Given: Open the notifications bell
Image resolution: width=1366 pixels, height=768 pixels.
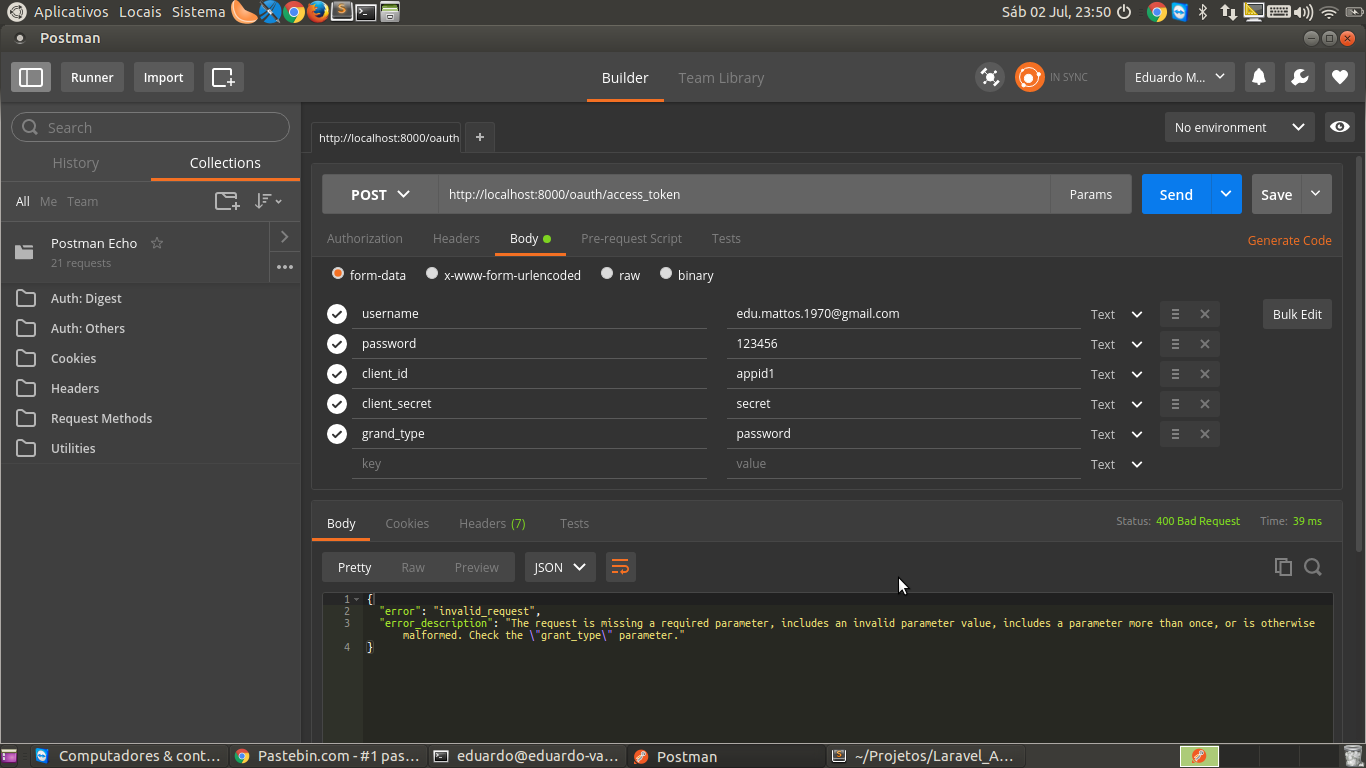Looking at the screenshot, I should [x=1260, y=77].
